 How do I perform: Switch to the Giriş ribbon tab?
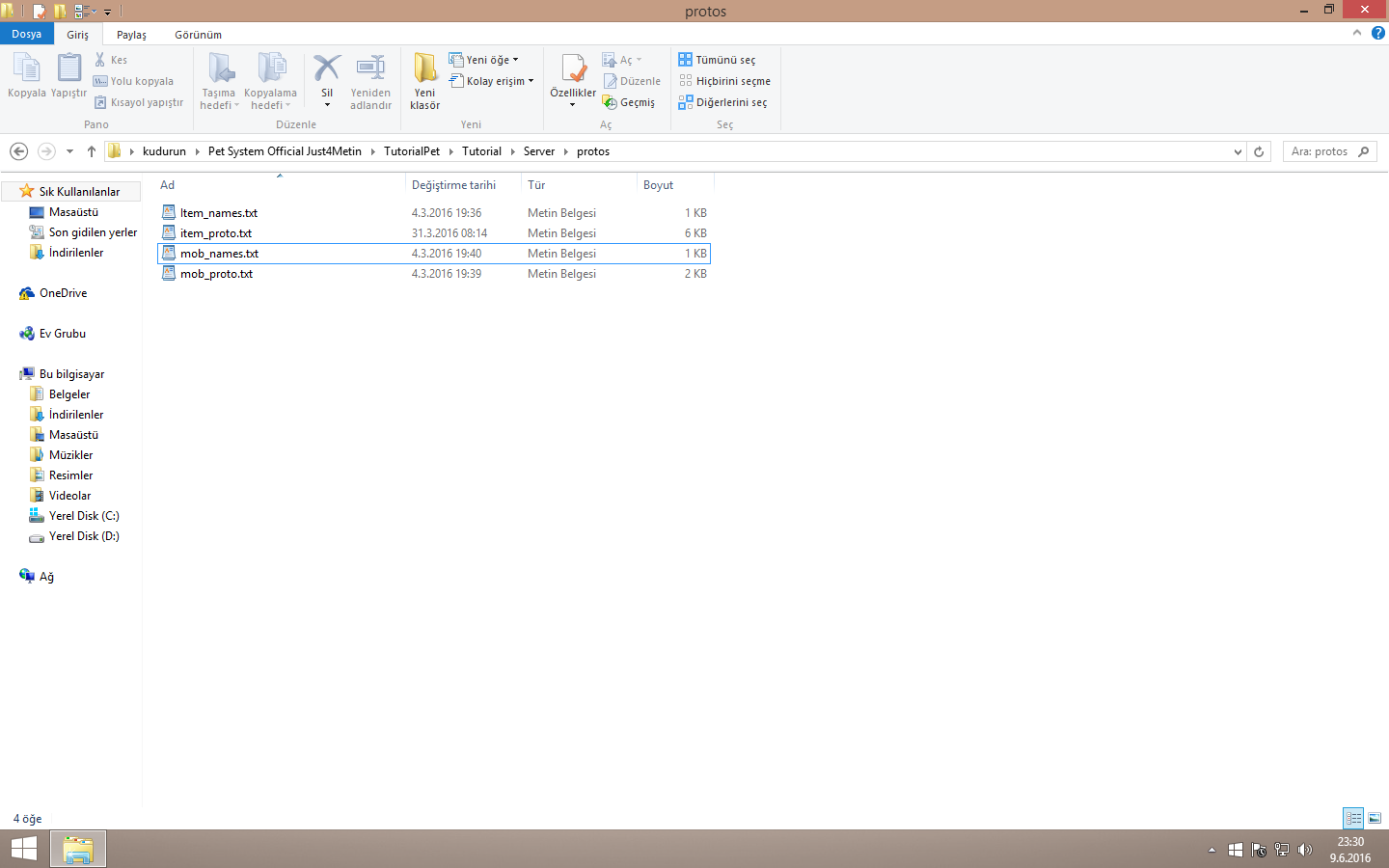[x=78, y=35]
